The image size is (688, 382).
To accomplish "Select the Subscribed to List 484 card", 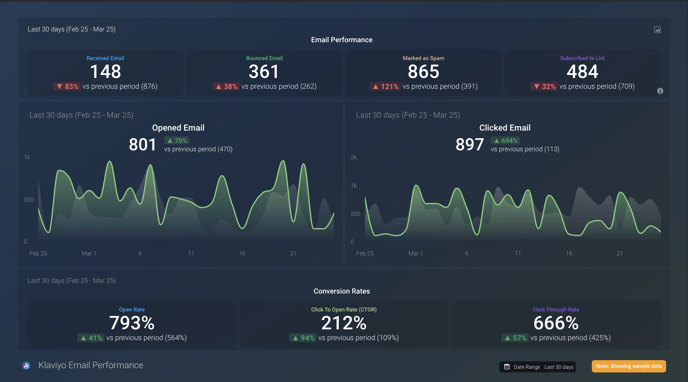I will point(582,73).
